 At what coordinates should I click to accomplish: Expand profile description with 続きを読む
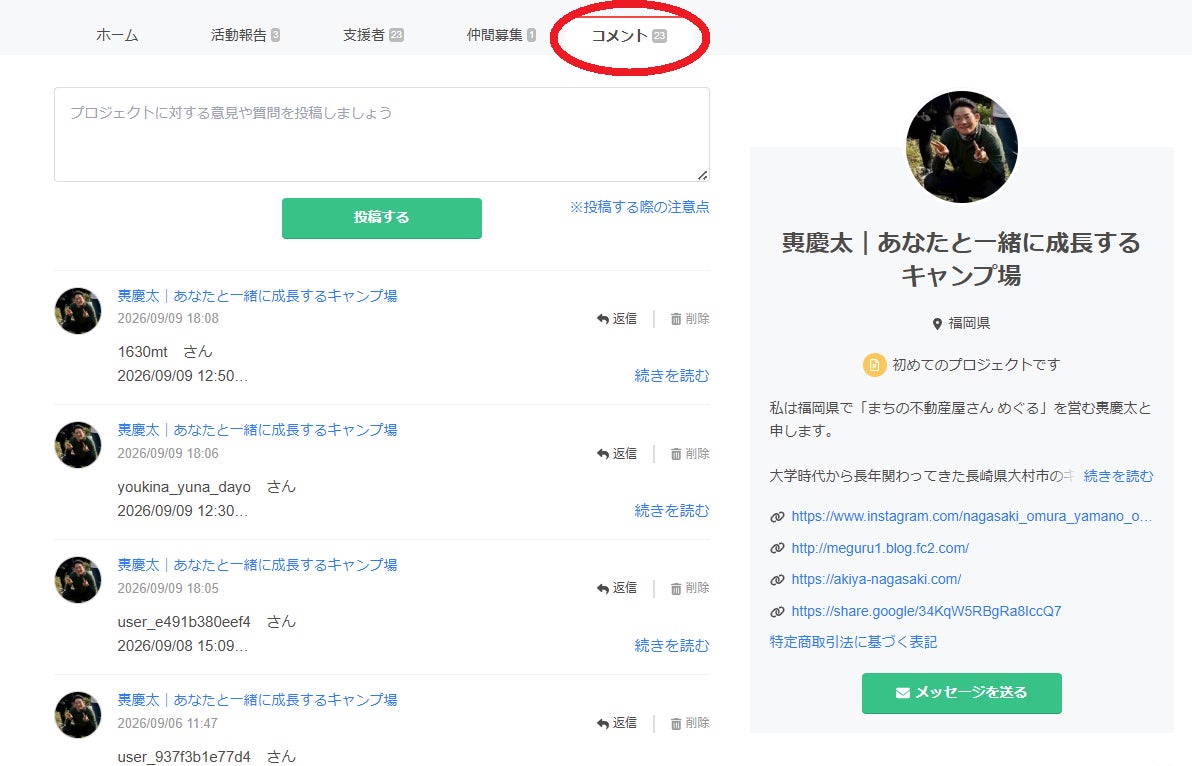(1118, 476)
